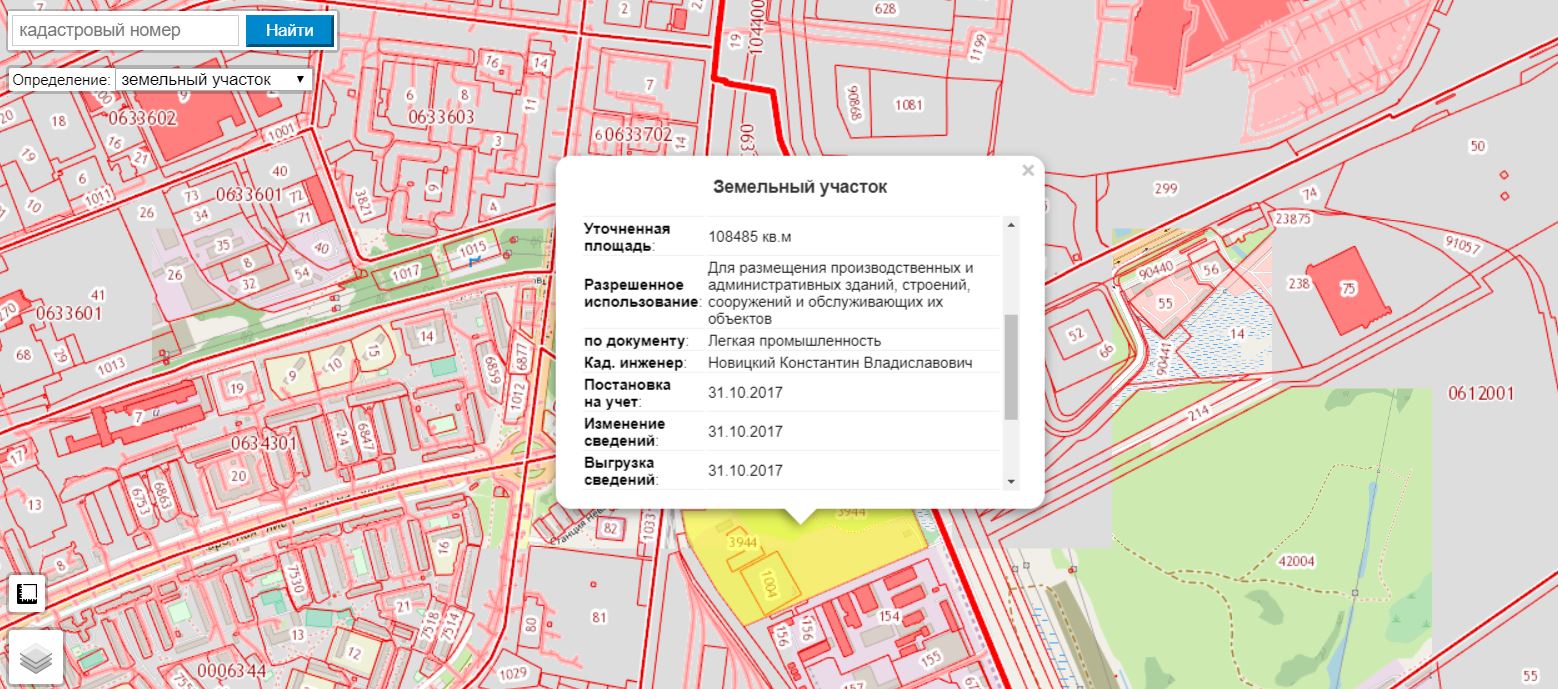Image resolution: width=1558 pixels, height=689 pixels.
Task: Select the green-outlined parcel 1015
Action: (x=471, y=248)
